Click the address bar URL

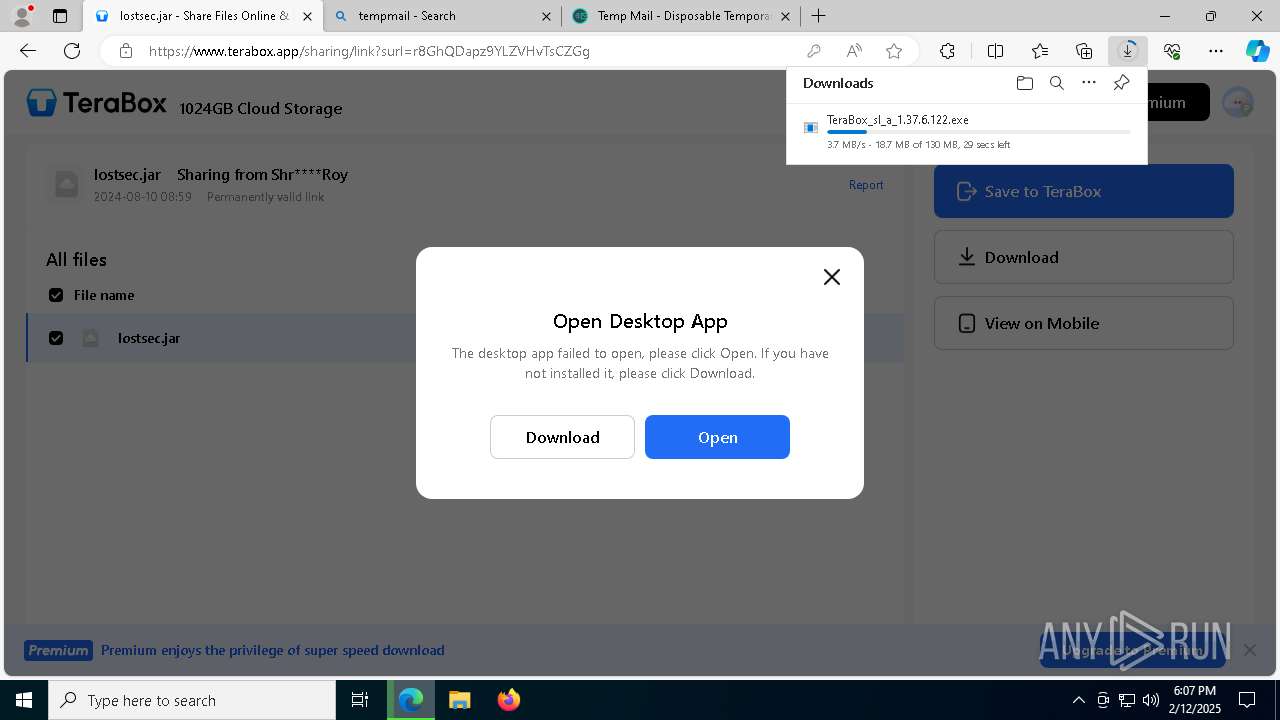369,51
